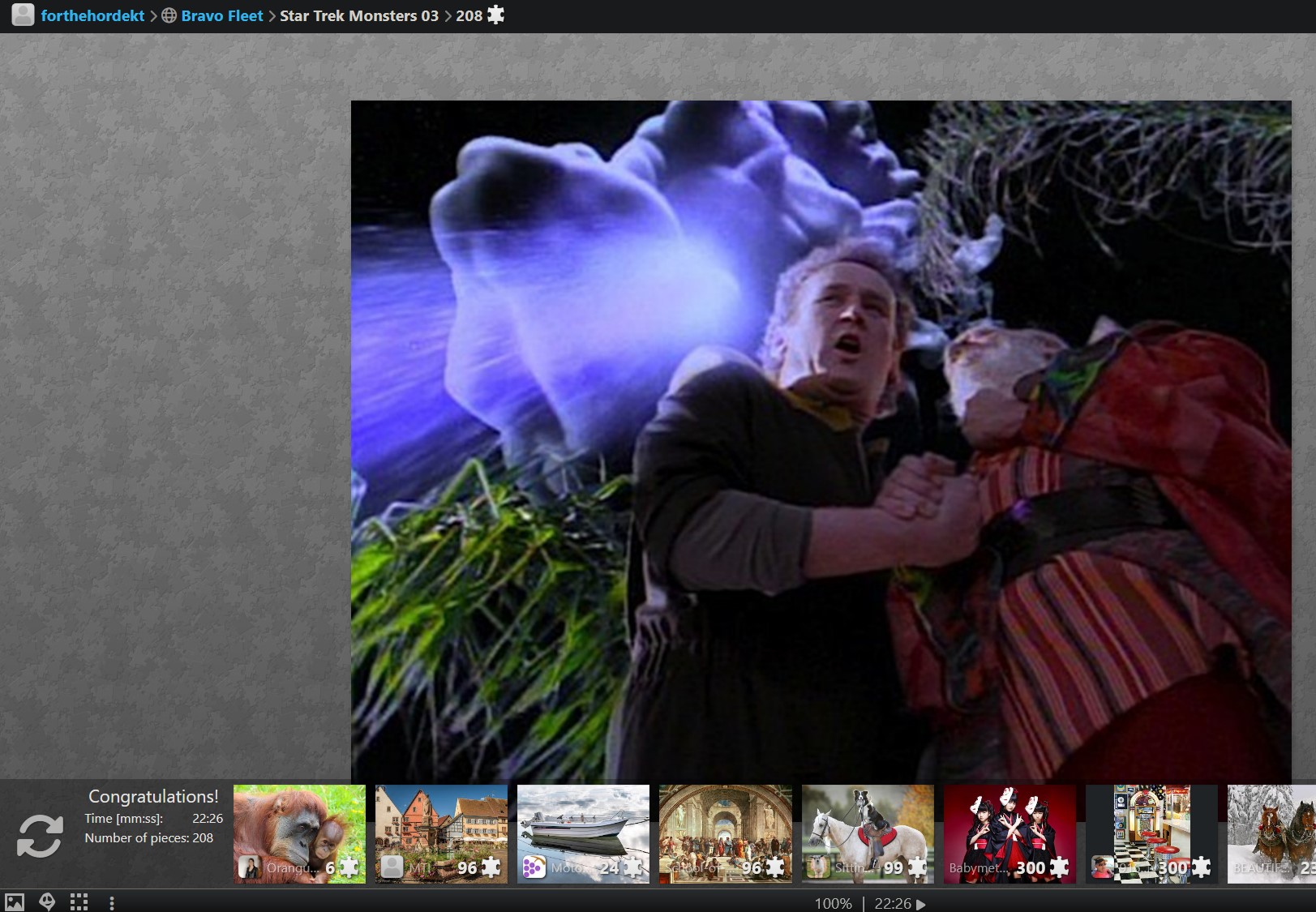Open the Orangutan 6-piece puzzle thumbnail

299,833
